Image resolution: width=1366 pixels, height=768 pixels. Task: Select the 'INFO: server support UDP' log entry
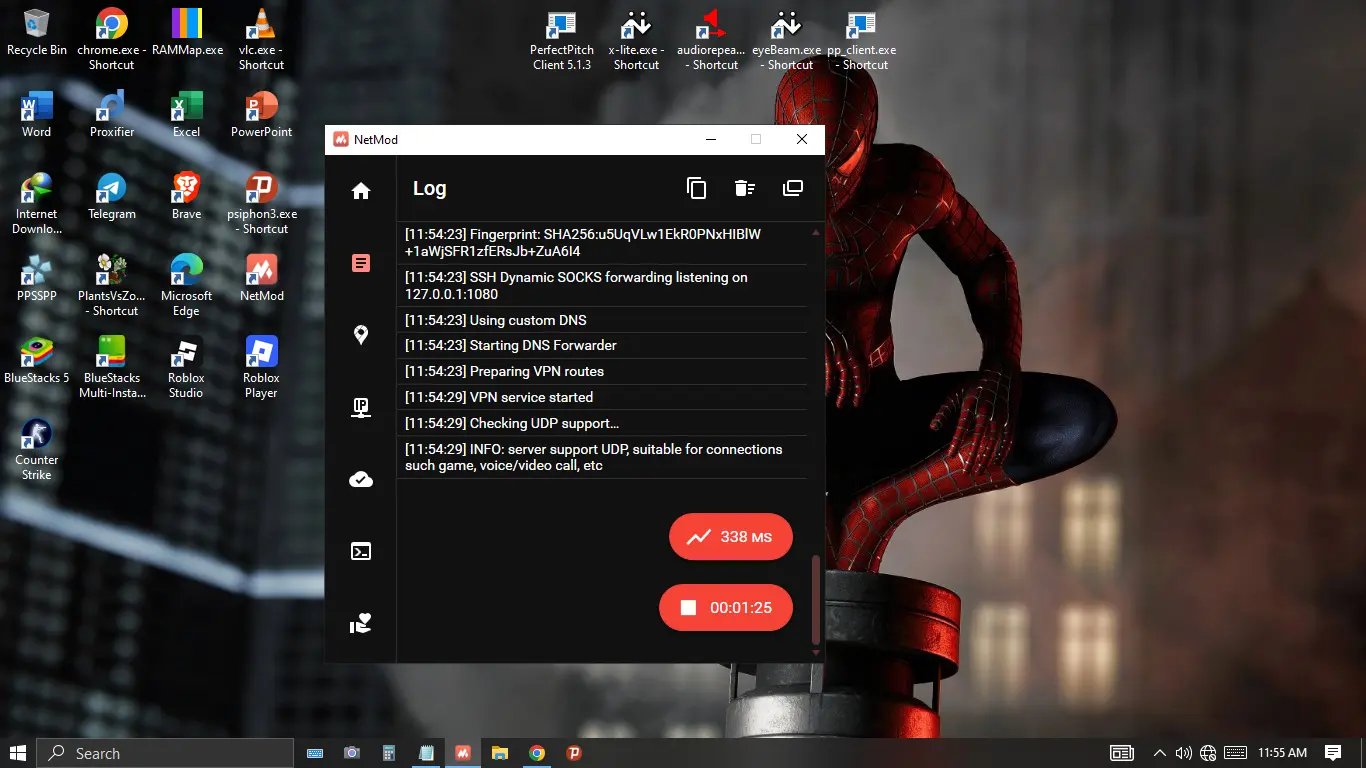click(x=602, y=457)
